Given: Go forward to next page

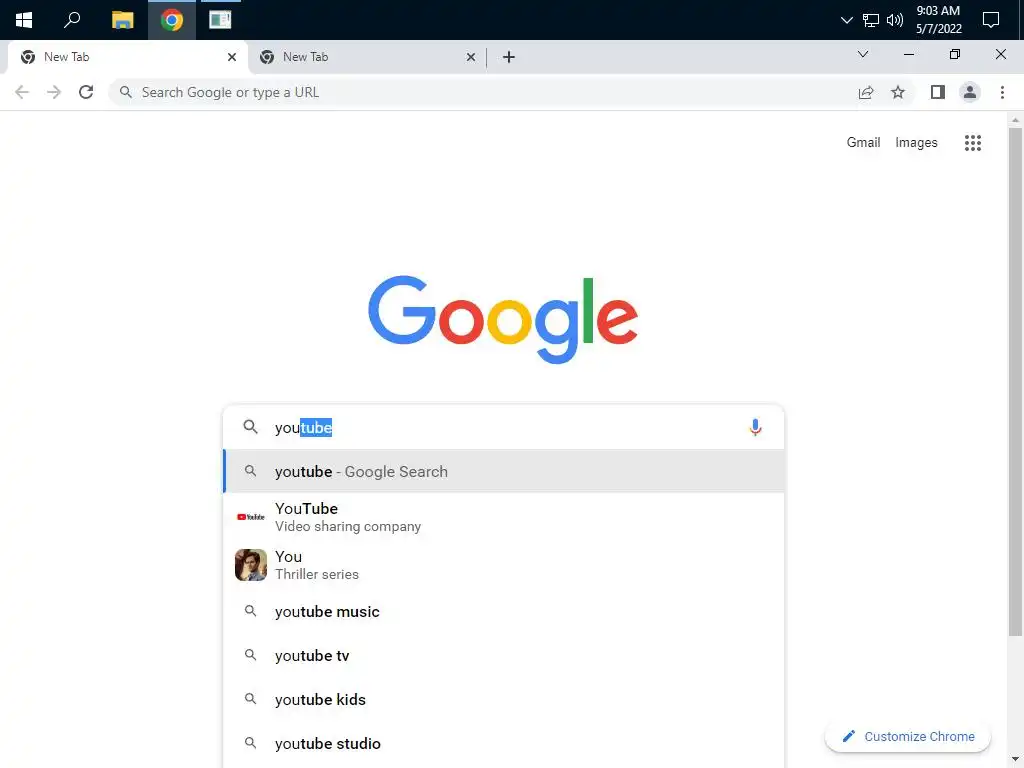Looking at the screenshot, I should click(54, 92).
